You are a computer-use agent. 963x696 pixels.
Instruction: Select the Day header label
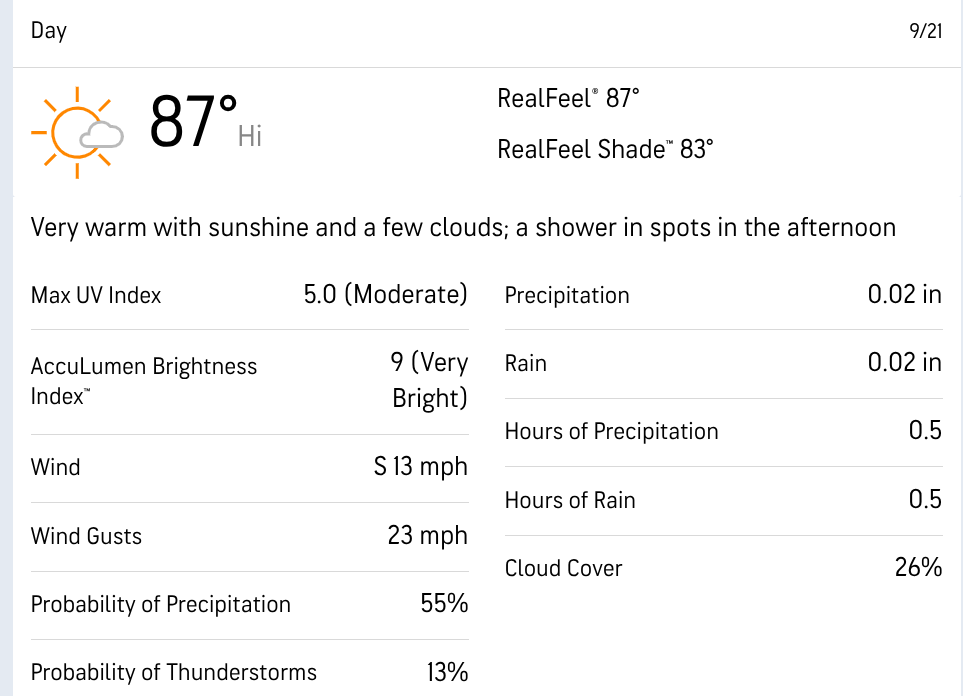(x=49, y=31)
